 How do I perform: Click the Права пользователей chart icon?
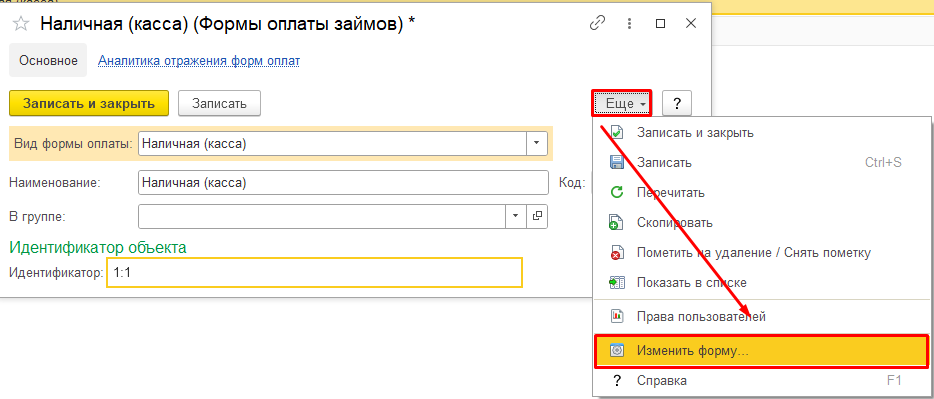(x=617, y=316)
